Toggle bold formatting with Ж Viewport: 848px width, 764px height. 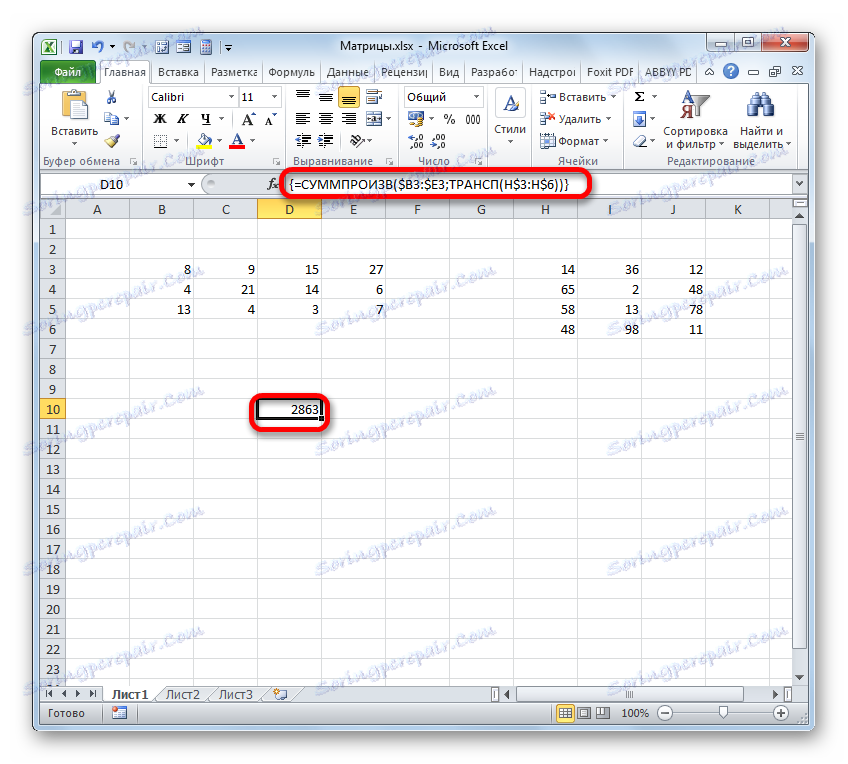pyautogui.click(x=160, y=119)
